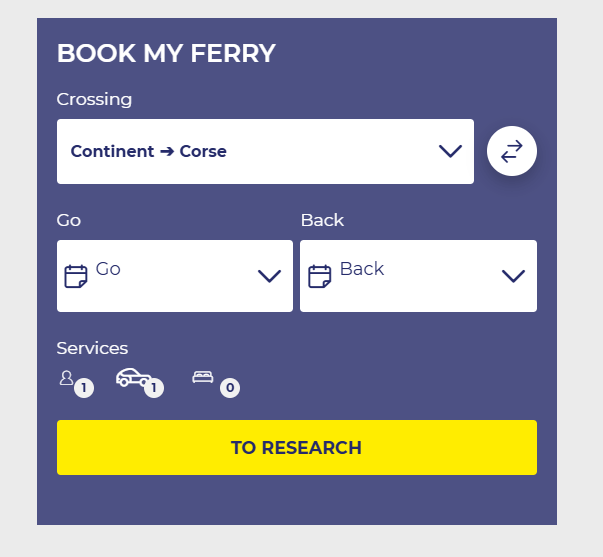The width and height of the screenshot is (603, 557).
Task: Select the passenger icon under Services
Action: coord(67,377)
